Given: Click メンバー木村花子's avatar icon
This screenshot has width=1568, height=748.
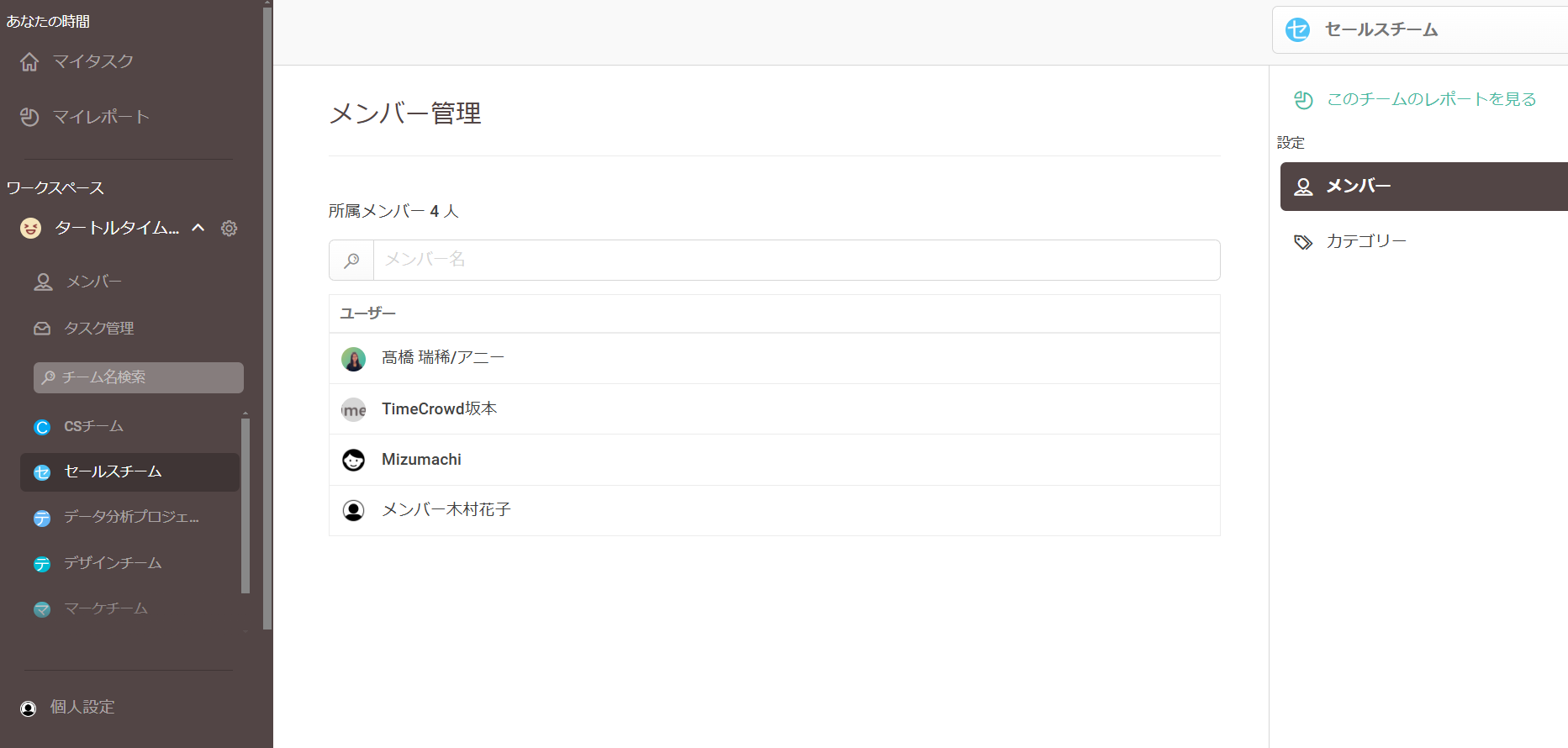Looking at the screenshot, I should click(x=353, y=510).
